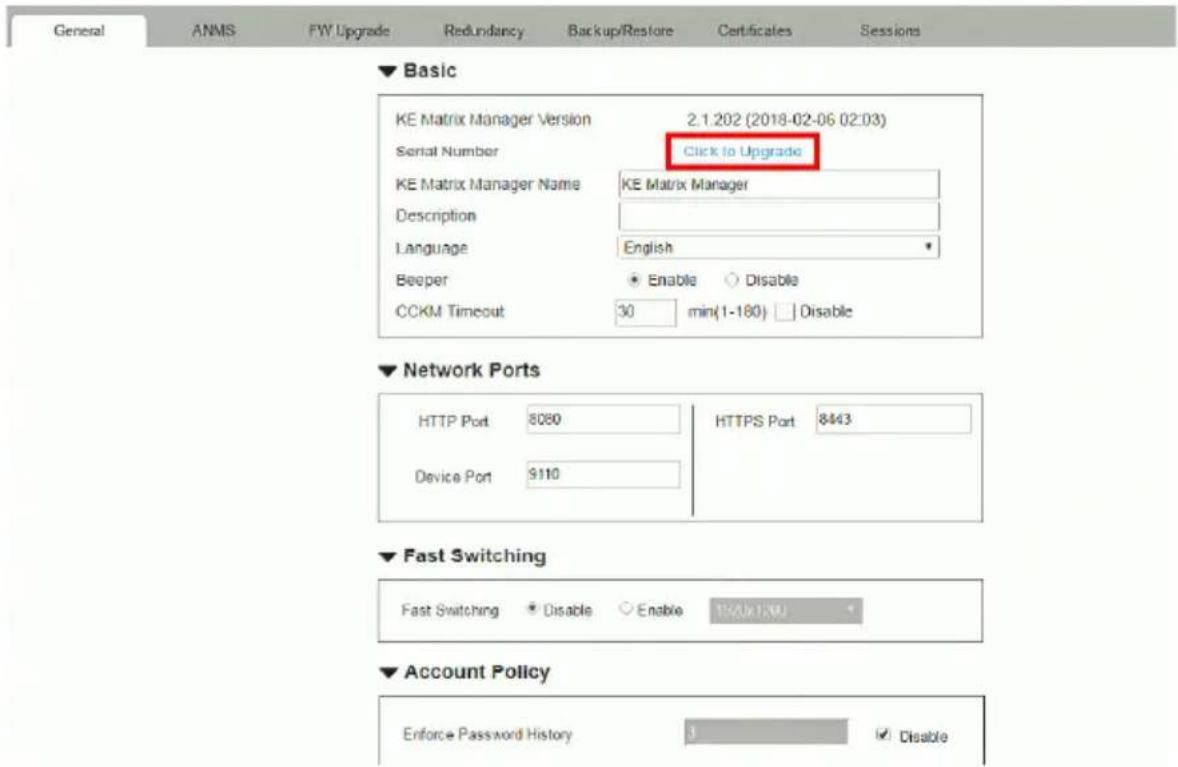The height and width of the screenshot is (767, 1178).
Task: Click the HTTP Port field
Action: 603,420
